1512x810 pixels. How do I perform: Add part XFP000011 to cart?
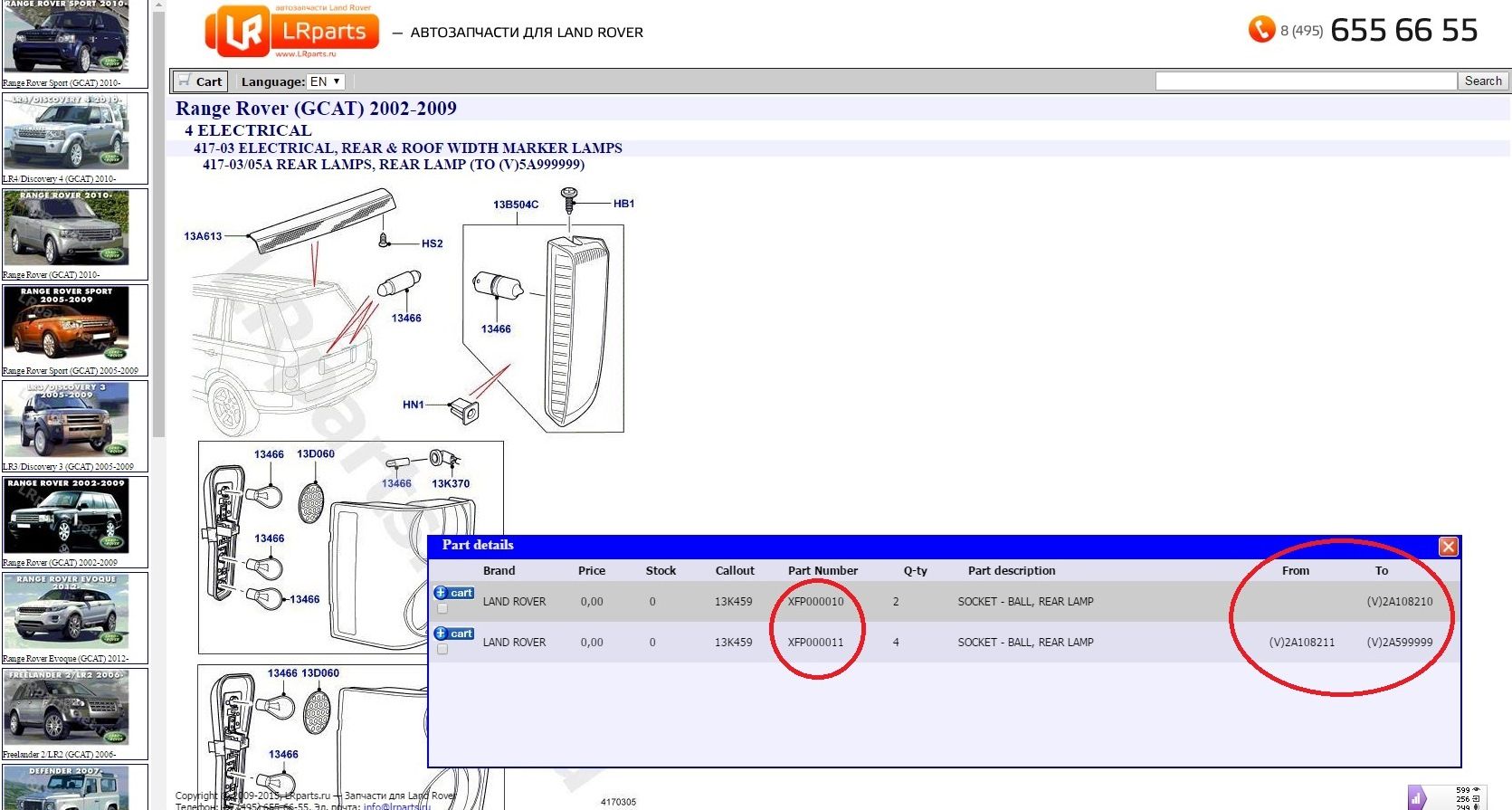[454, 634]
